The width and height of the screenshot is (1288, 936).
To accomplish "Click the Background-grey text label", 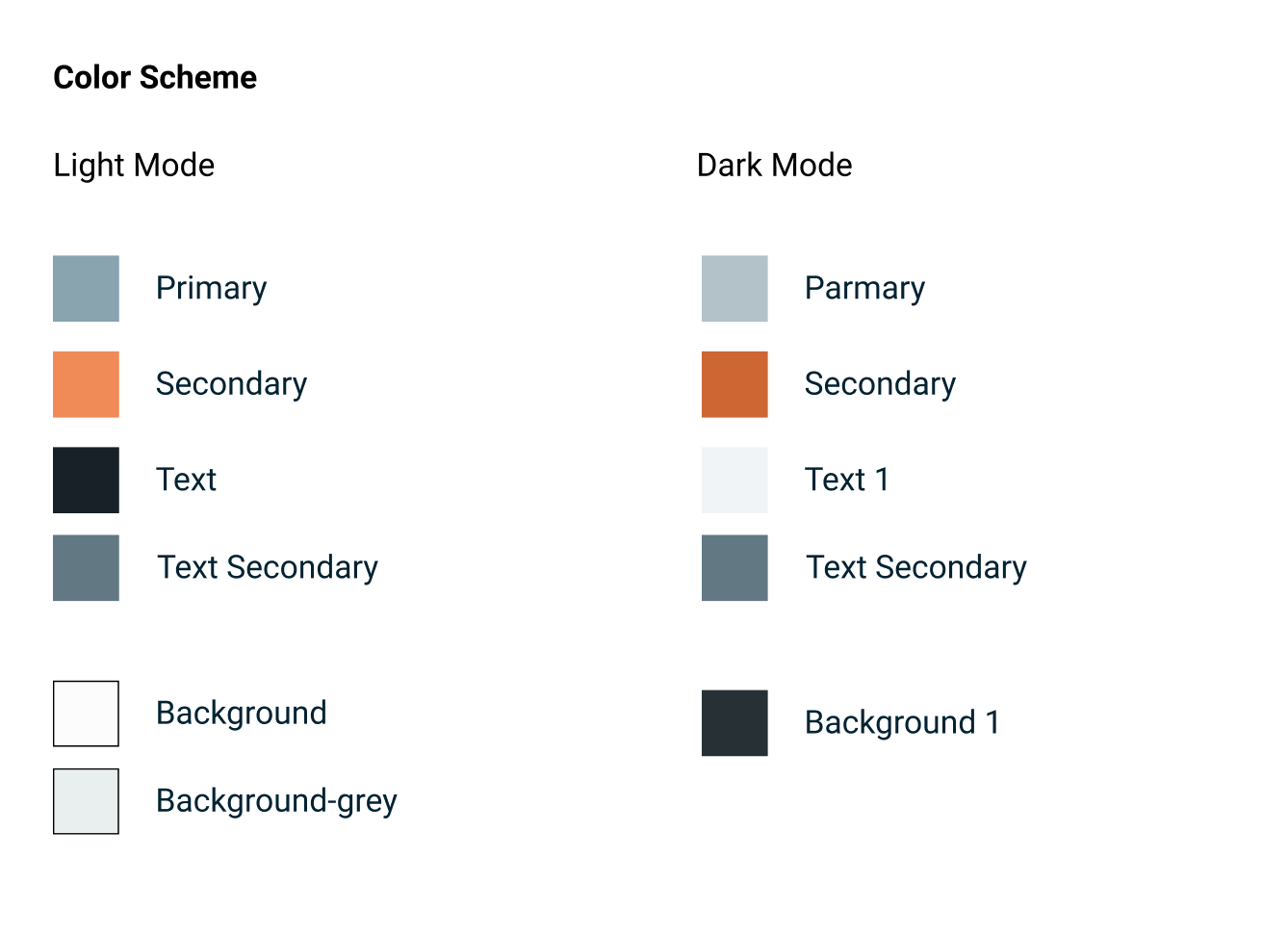I will pyautogui.click(x=276, y=801).
